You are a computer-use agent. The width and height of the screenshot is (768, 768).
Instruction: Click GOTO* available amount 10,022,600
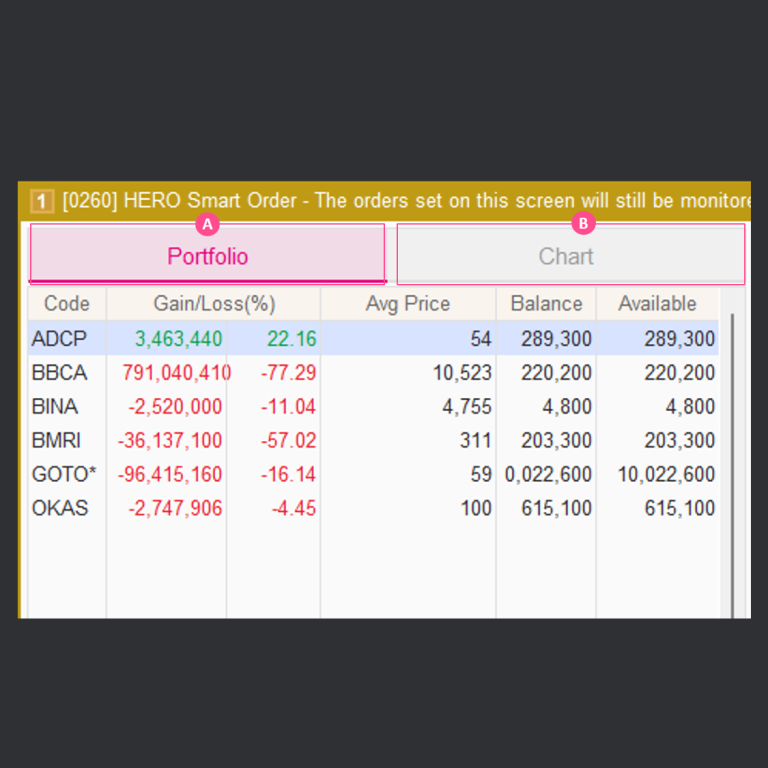click(666, 474)
